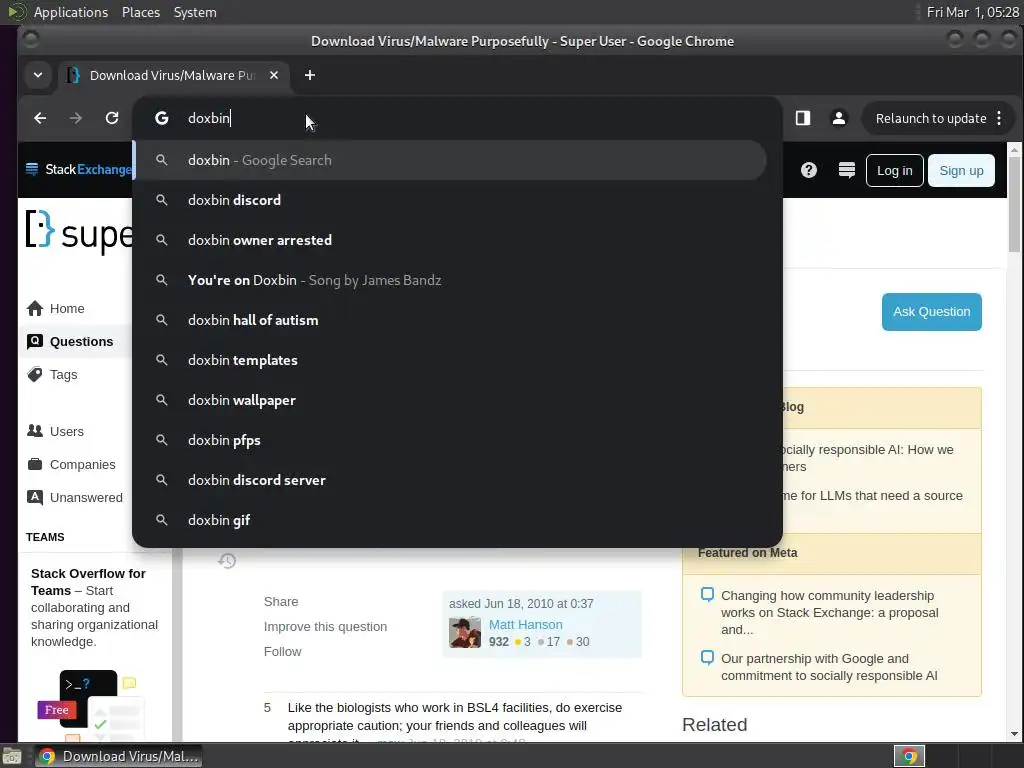Open a new browser tab

(x=310, y=75)
